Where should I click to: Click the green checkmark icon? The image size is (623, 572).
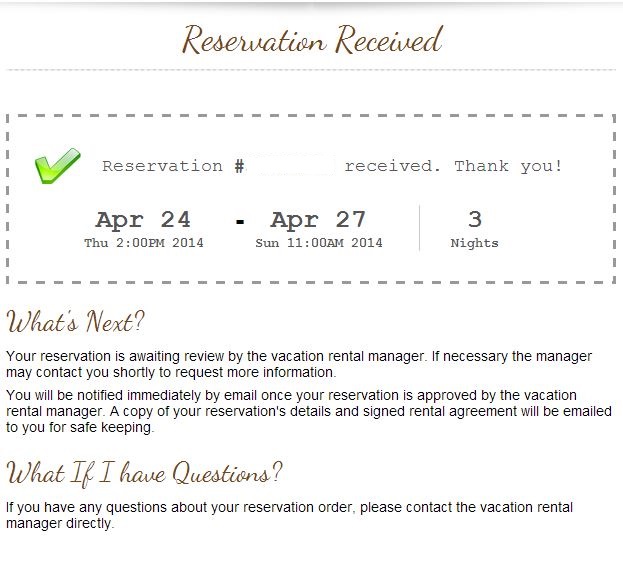coord(58,166)
